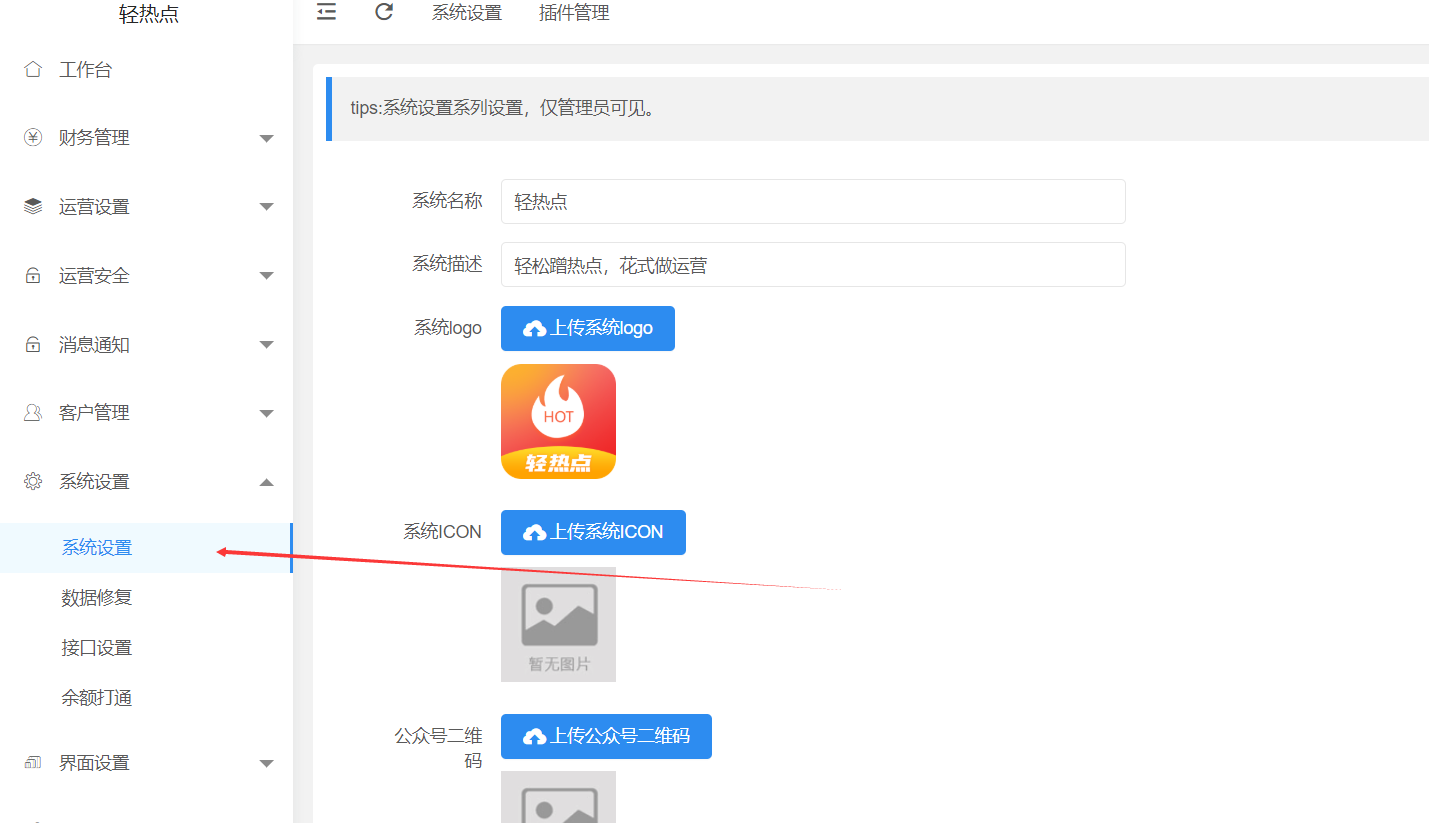Open 系统设置 in the top navigation
The height and width of the screenshot is (823, 1429).
(x=467, y=13)
